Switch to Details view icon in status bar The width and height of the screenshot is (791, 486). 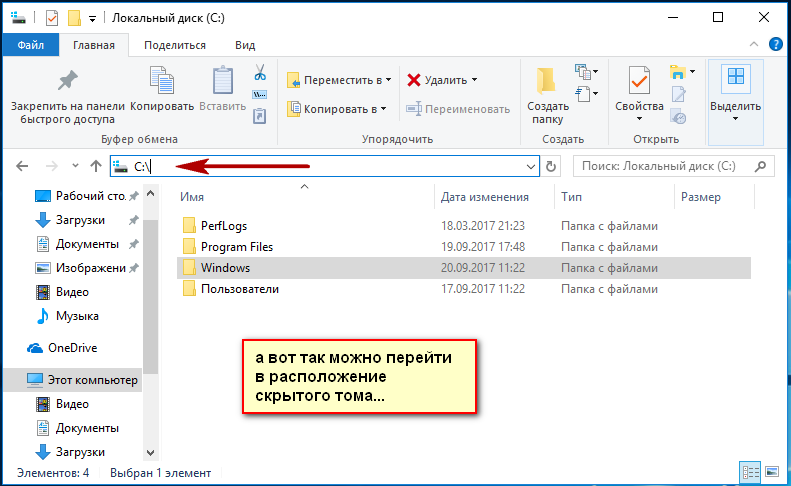coord(750,472)
